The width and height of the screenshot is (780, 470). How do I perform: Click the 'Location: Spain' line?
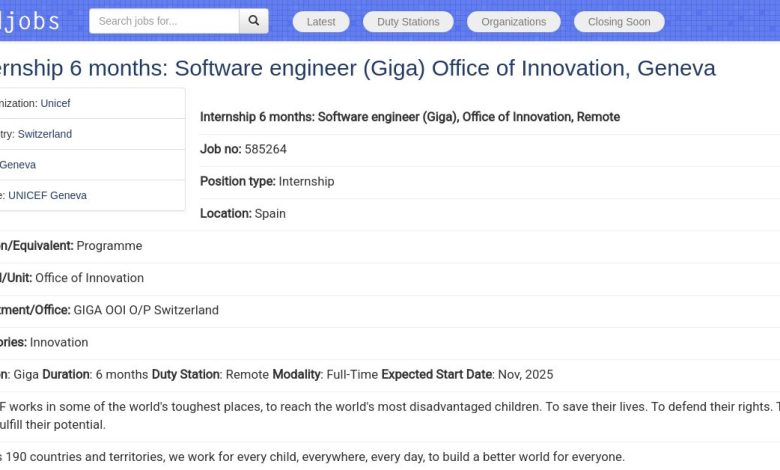click(x=243, y=213)
